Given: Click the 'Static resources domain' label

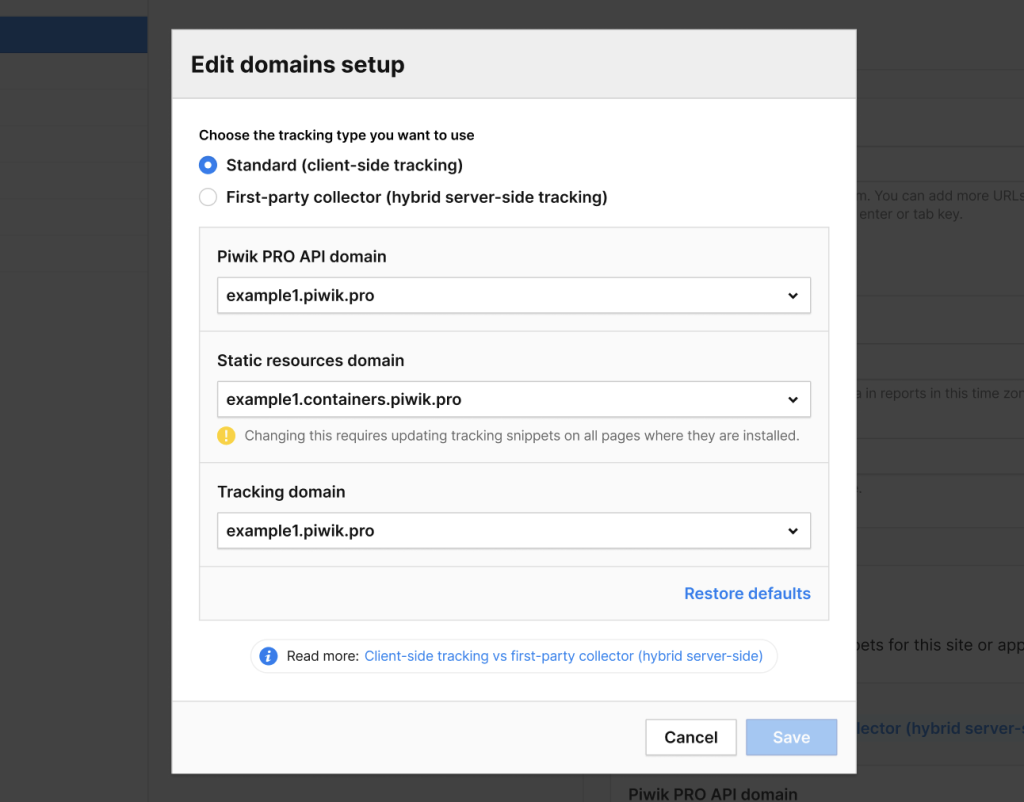Looking at the screenshot, I should pyautogui.click(x=310, y=361).
